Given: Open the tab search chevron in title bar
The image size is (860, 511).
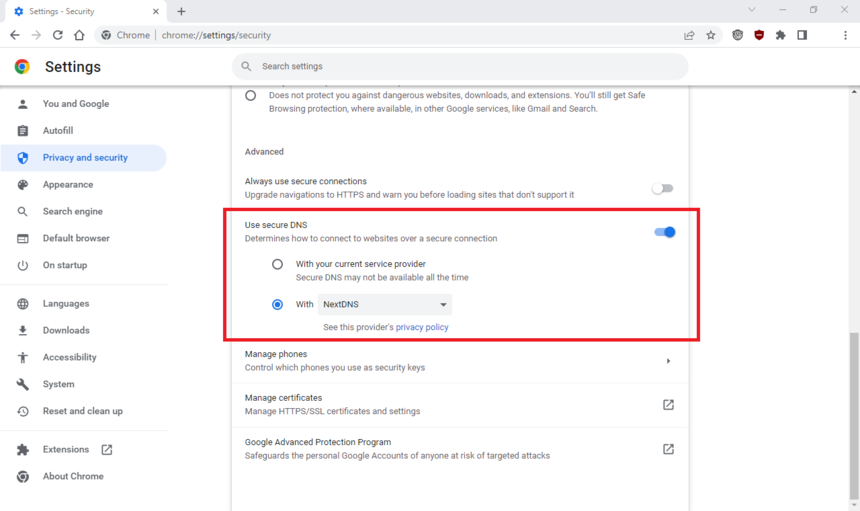Looking at the screenshot, I should [x=751, y=9].
